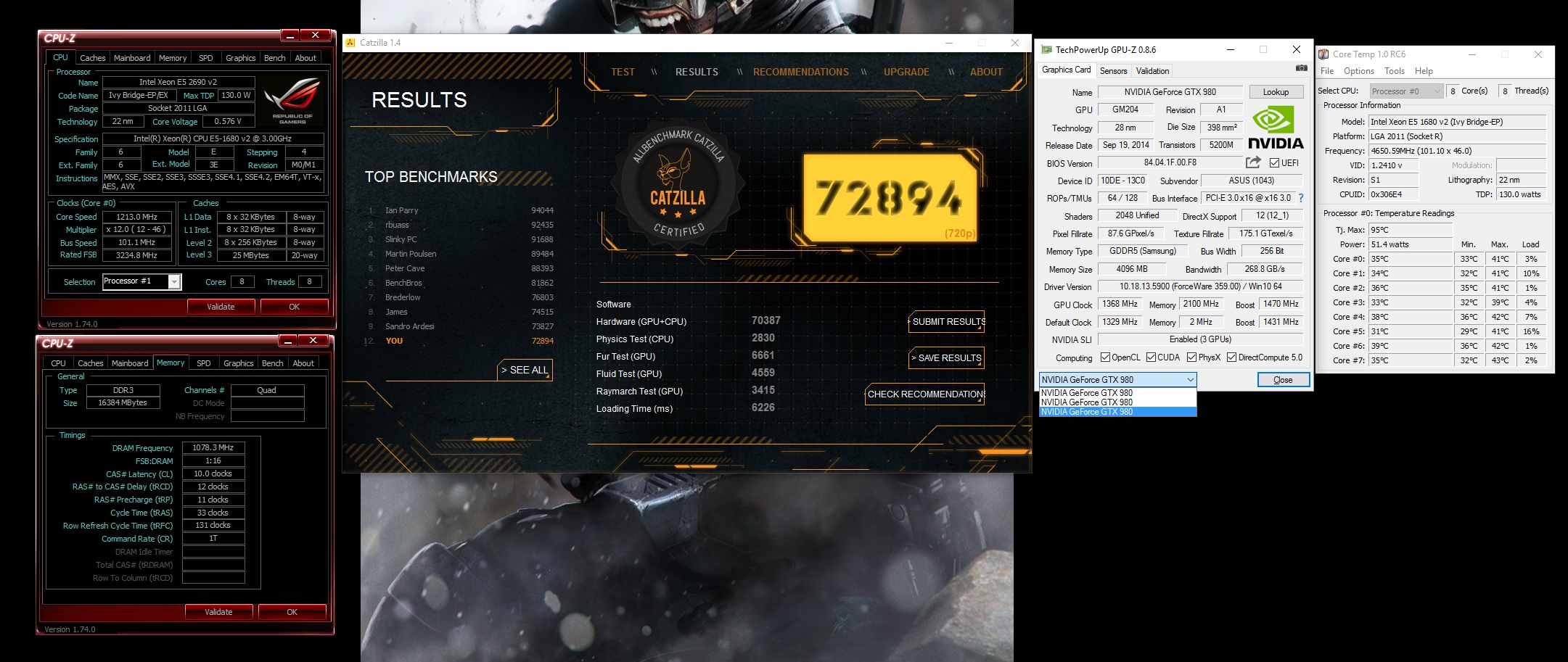Open Core Temp Options menu
The image size is (1568, 662).
click(1358, 71)
